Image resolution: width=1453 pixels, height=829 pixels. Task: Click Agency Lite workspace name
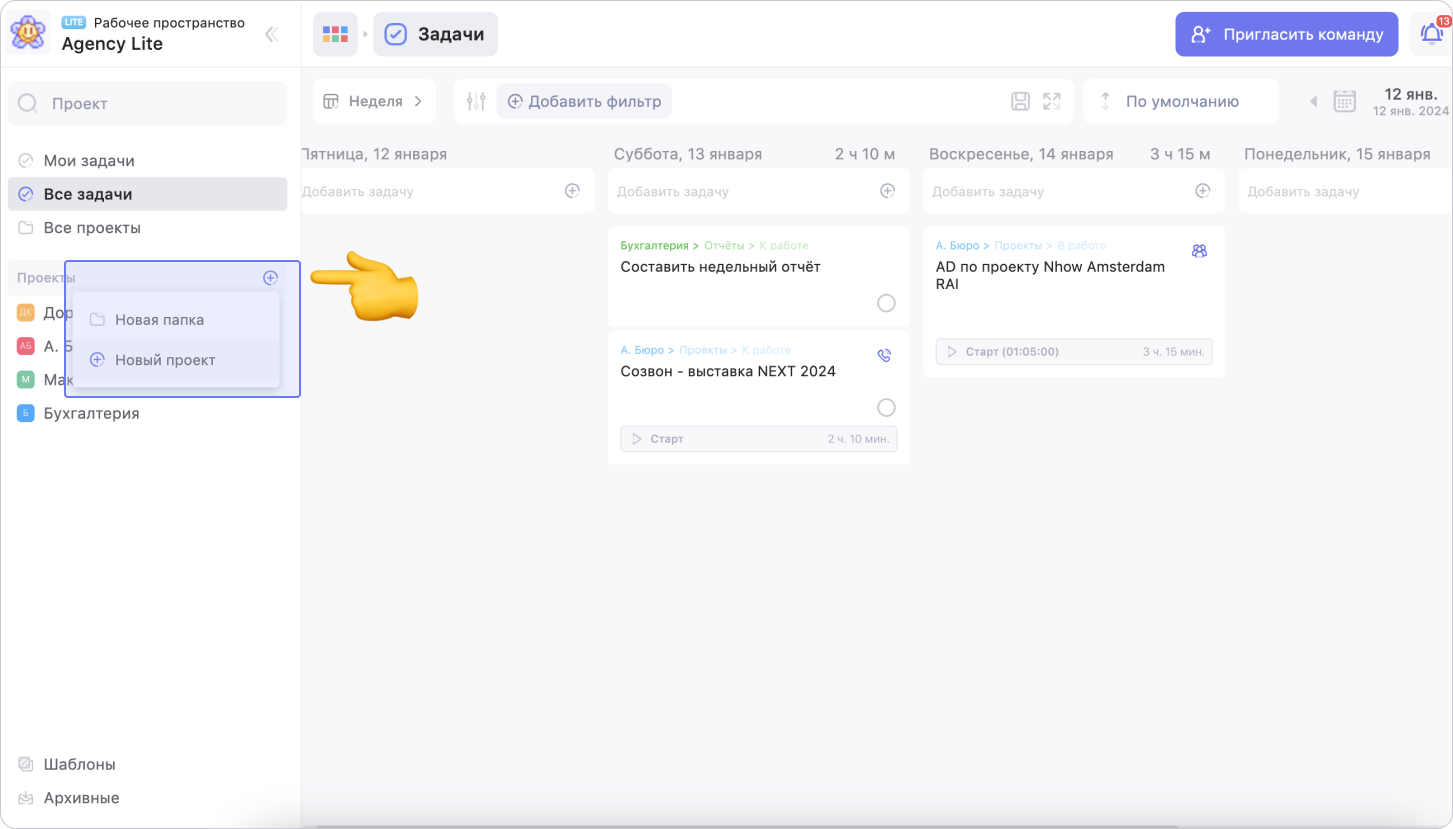pyautogui.click(x=112, y=44)
